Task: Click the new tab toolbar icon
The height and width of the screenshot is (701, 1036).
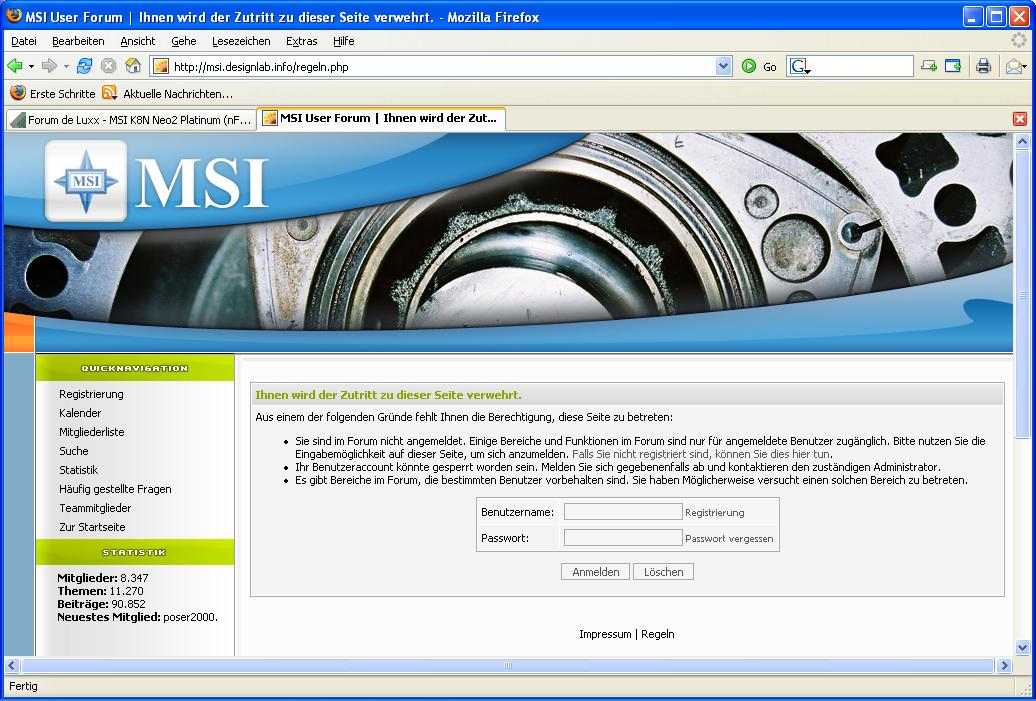Action: (x=929, y=66)
